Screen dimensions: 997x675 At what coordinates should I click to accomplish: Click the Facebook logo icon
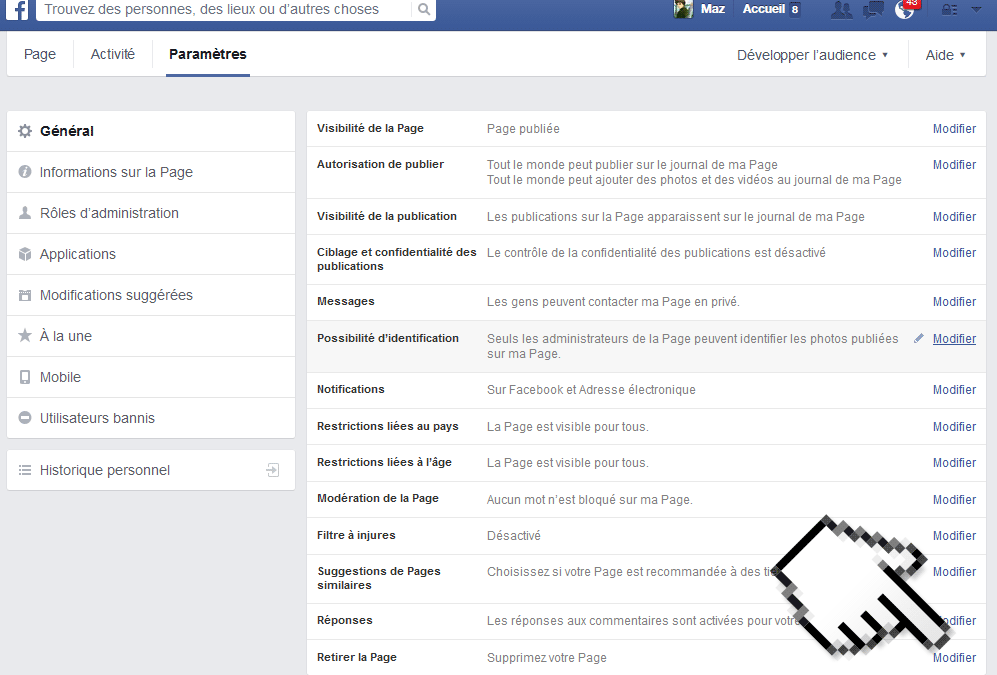[19, 10]
